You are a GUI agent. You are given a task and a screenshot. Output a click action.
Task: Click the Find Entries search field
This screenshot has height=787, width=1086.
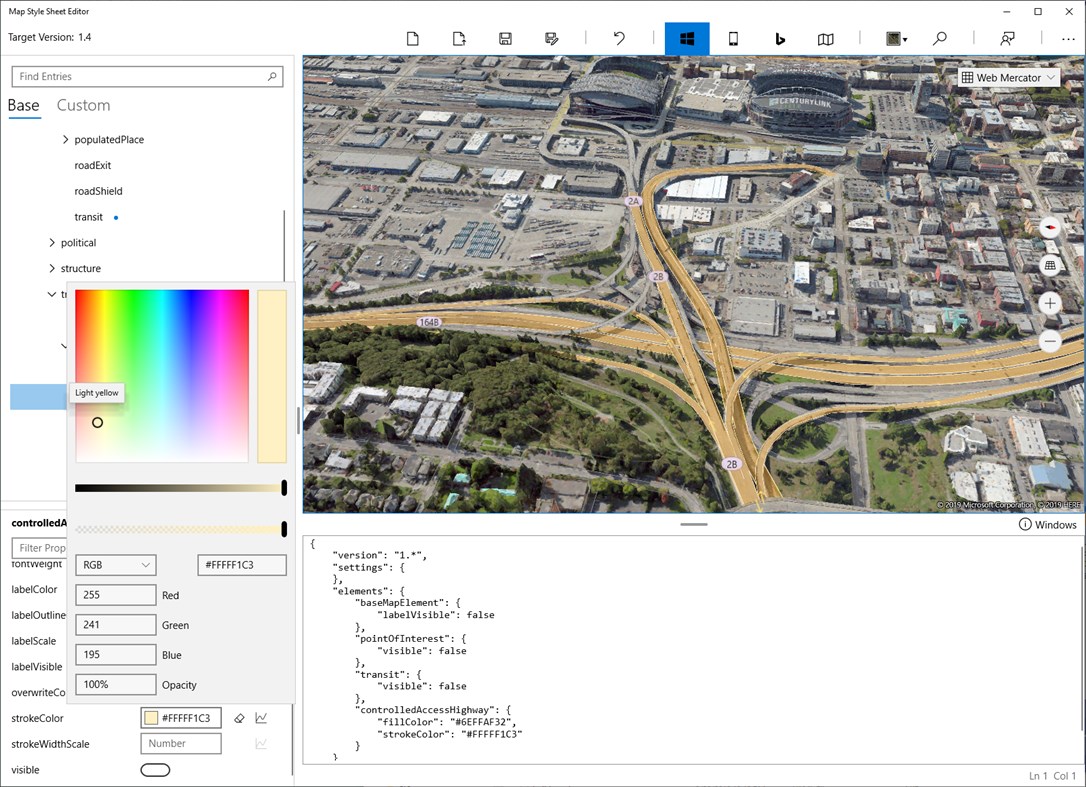(x=140, y=77)
